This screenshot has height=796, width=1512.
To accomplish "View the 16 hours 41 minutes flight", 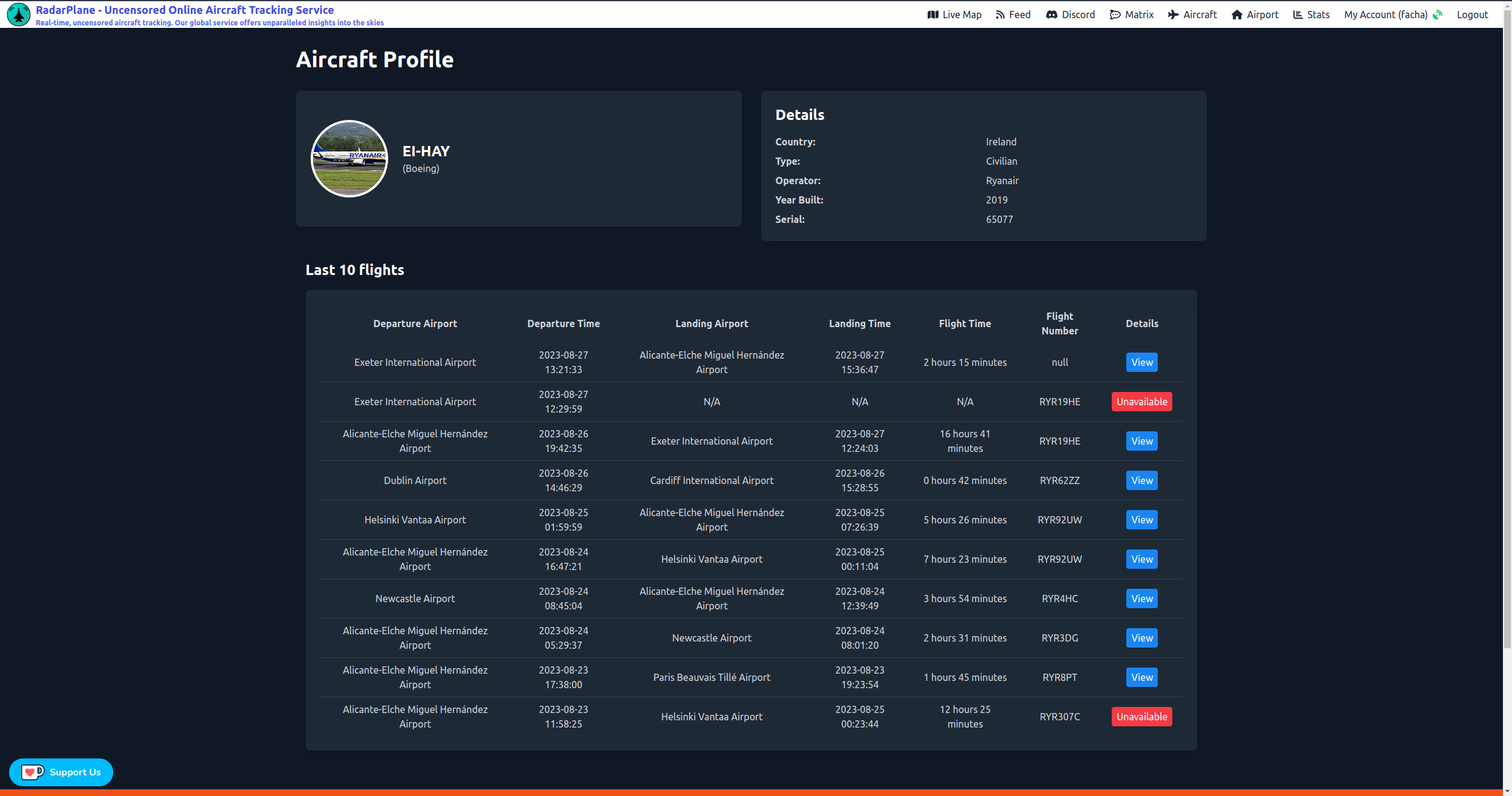I will pyautogui.click(x=1141, y=441).
